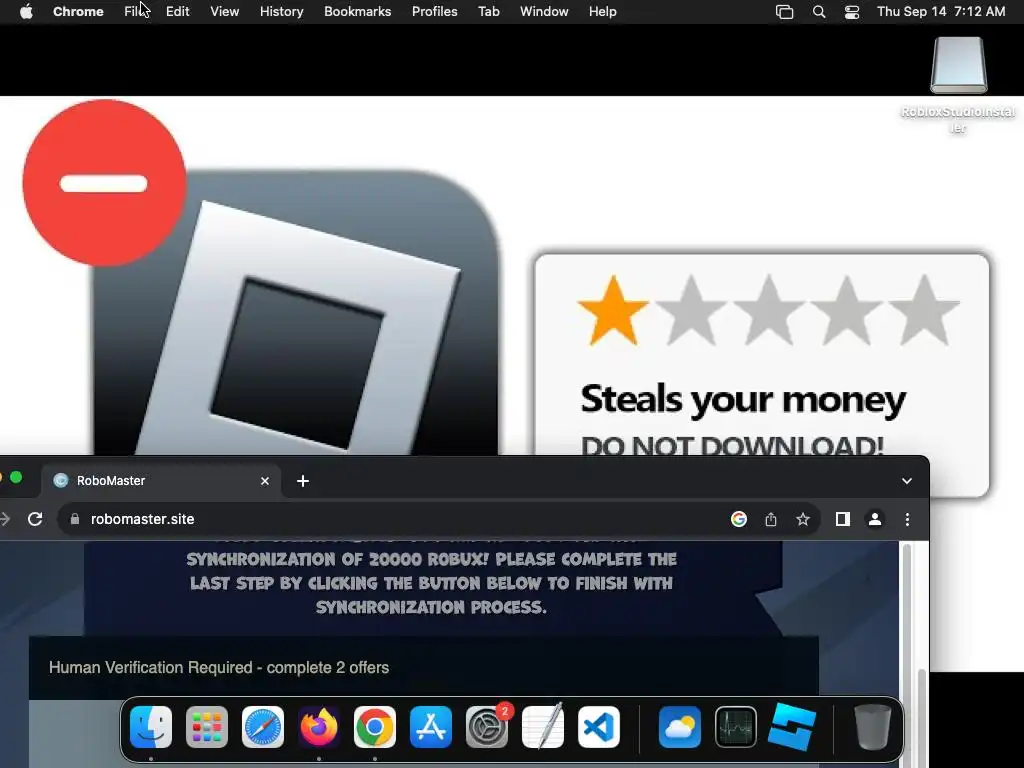Bookmark this tab with the star icon
This screenshot has height=768, width=1024.
click(x=803, y=519)
